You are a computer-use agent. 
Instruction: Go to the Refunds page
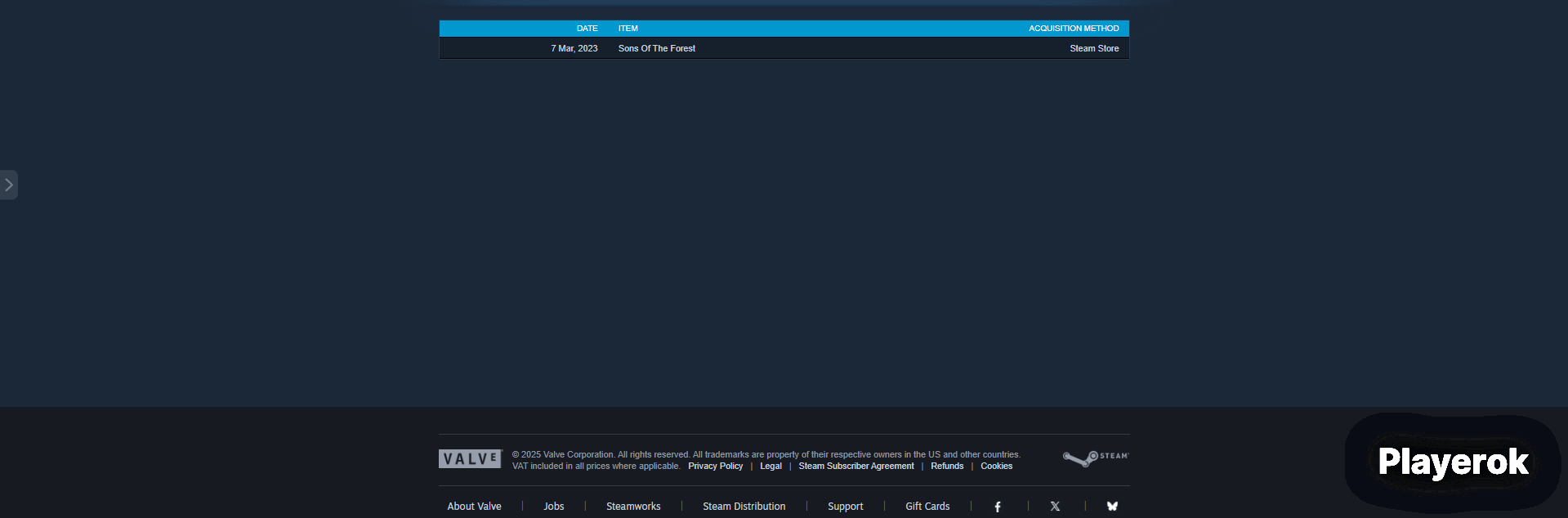947,467
